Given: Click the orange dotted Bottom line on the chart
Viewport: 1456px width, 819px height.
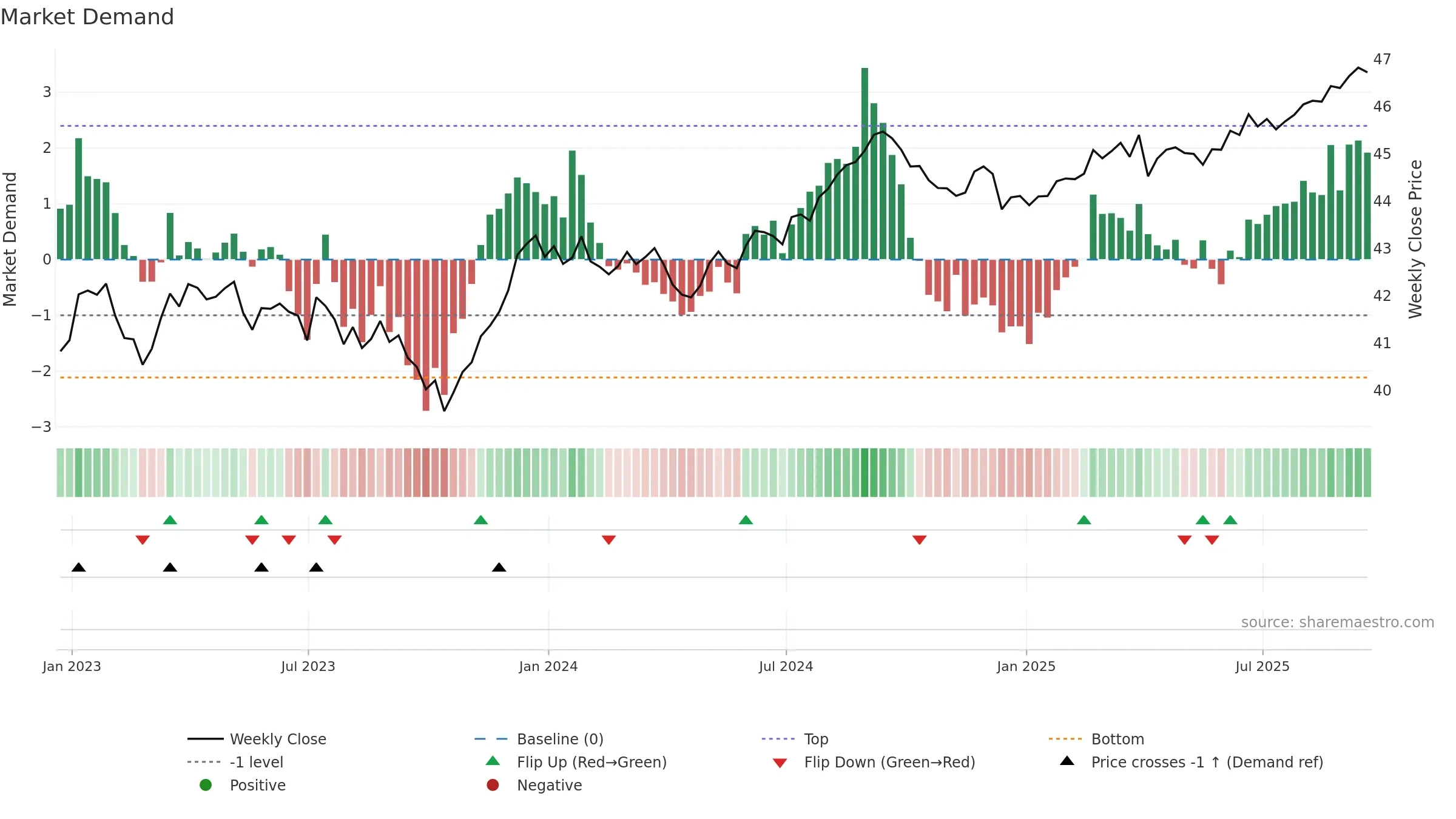Looking at the screenshot, I should click(713, 377).
